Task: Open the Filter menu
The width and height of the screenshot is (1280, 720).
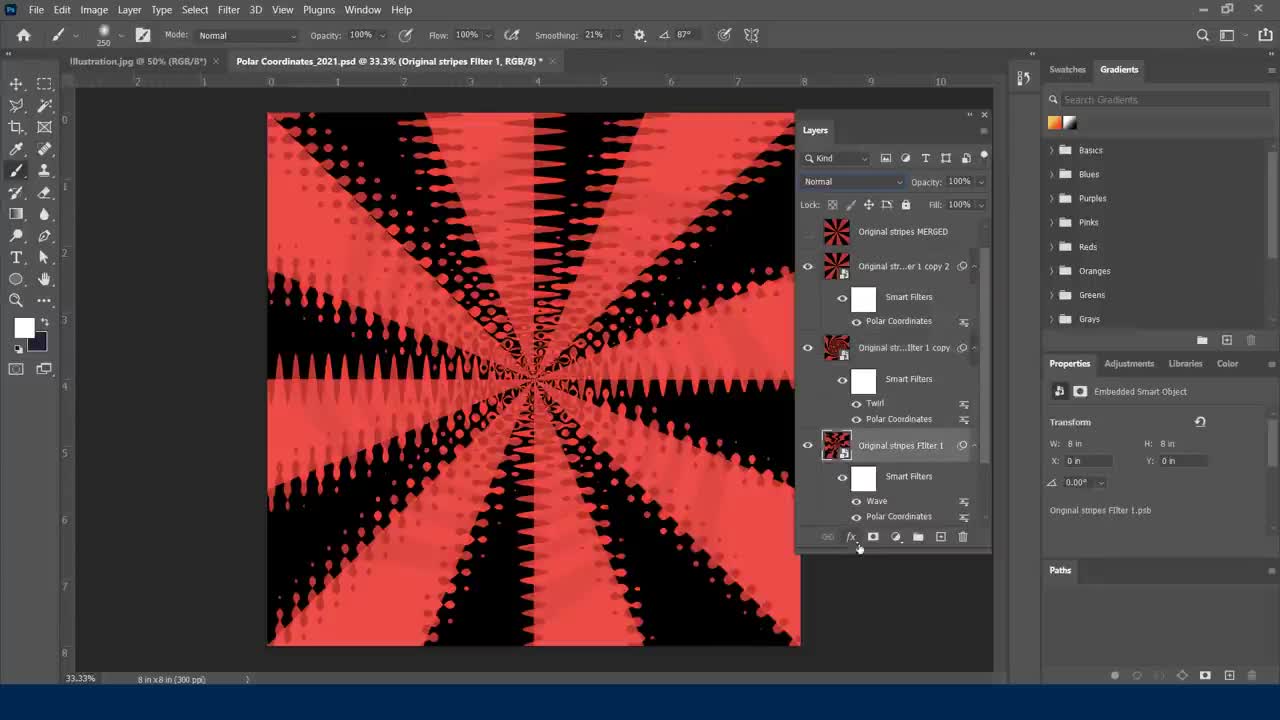Action: pos(228,9)
